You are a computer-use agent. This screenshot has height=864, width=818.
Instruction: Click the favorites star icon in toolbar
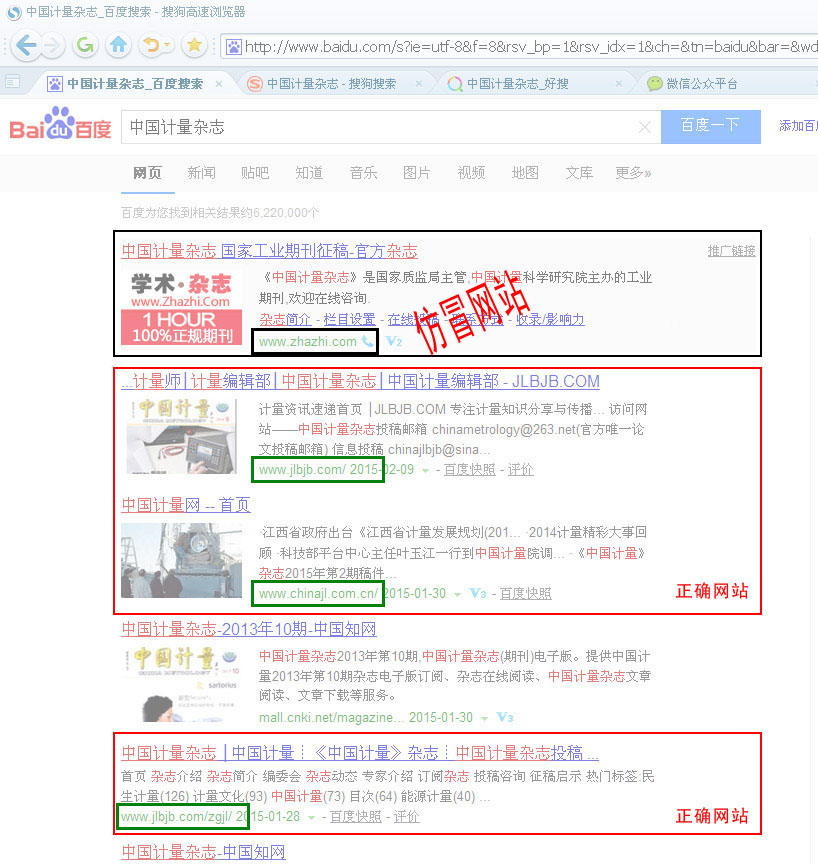tap(194, 45)
